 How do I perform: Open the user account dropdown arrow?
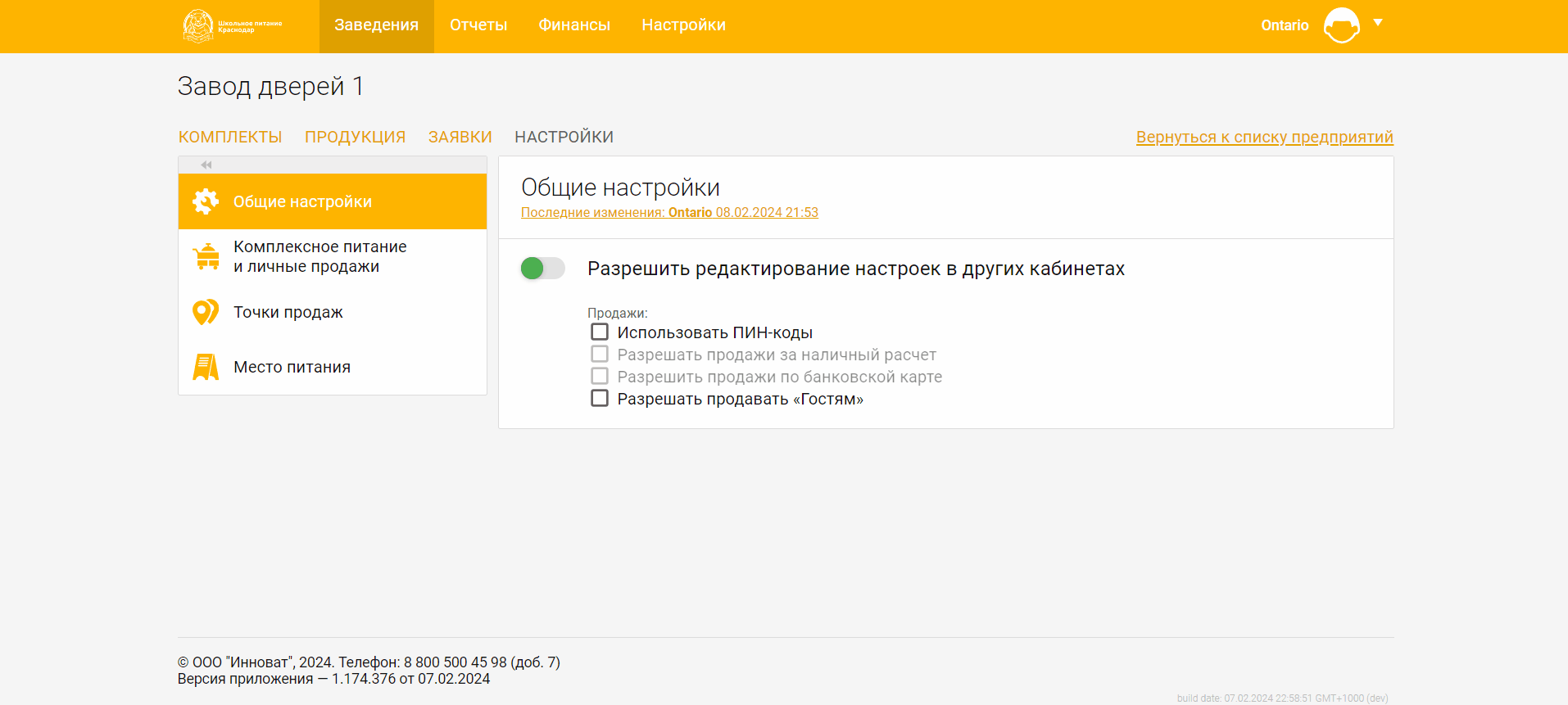pyautogui.click(x=1378, y=23)
